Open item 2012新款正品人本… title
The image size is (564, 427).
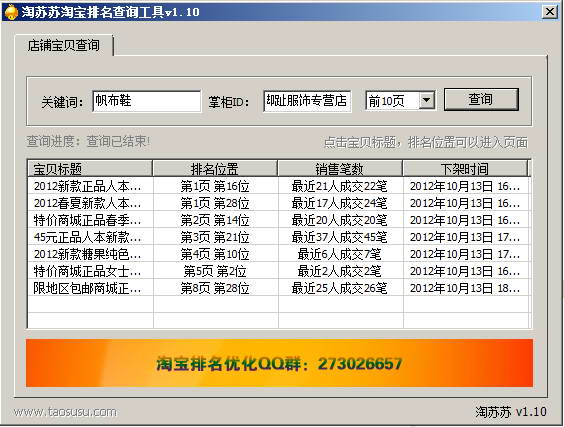(x=87, y=186)
